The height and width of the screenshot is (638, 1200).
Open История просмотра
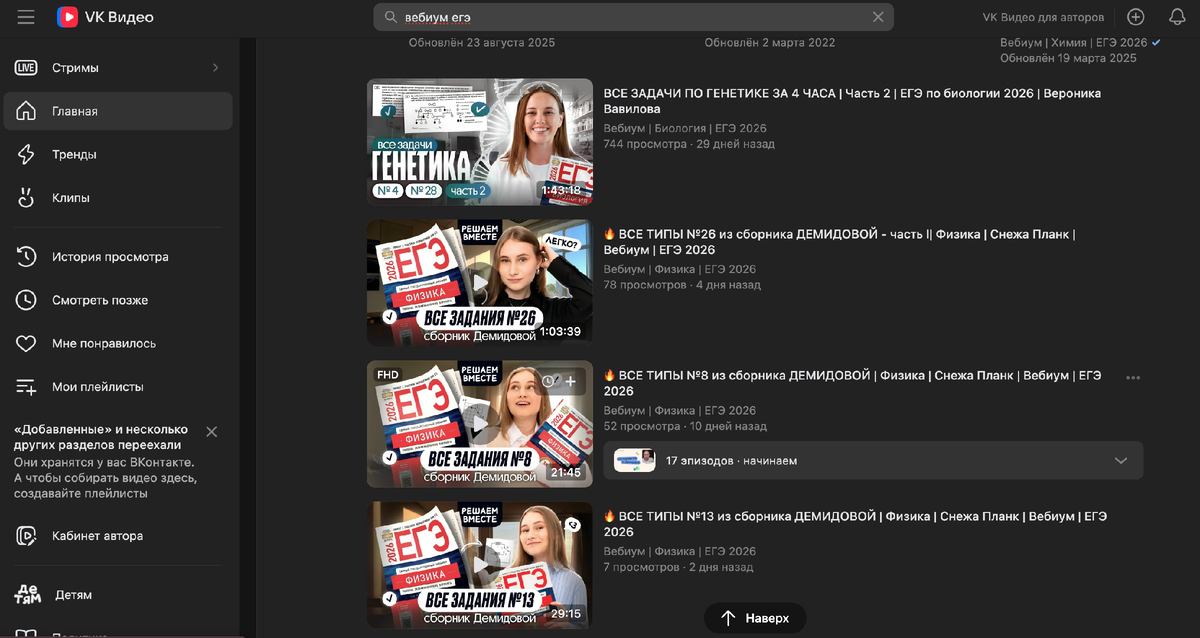click(118, 257)
